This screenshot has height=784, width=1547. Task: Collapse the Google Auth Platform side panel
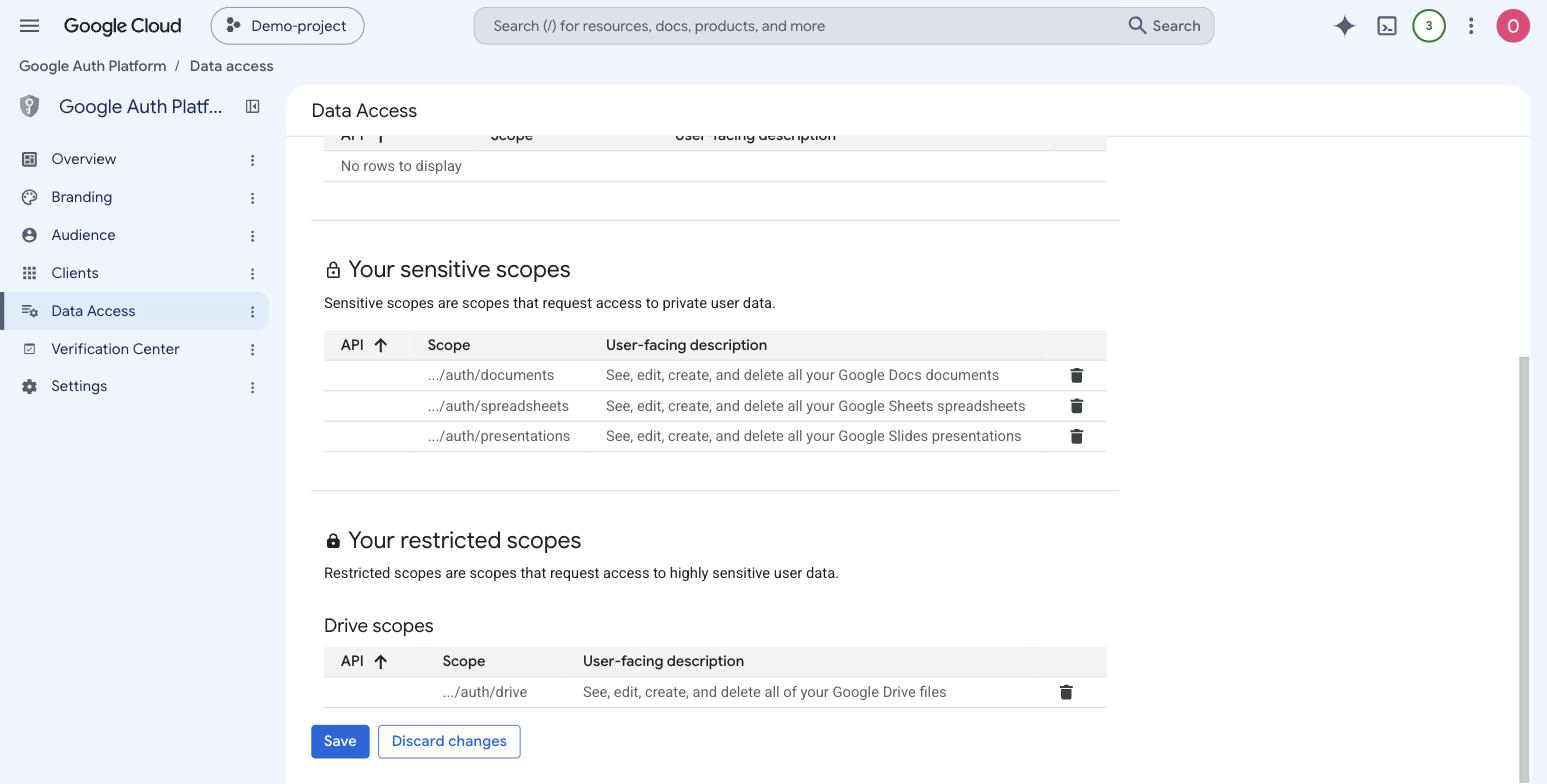[x=253, y=106]
